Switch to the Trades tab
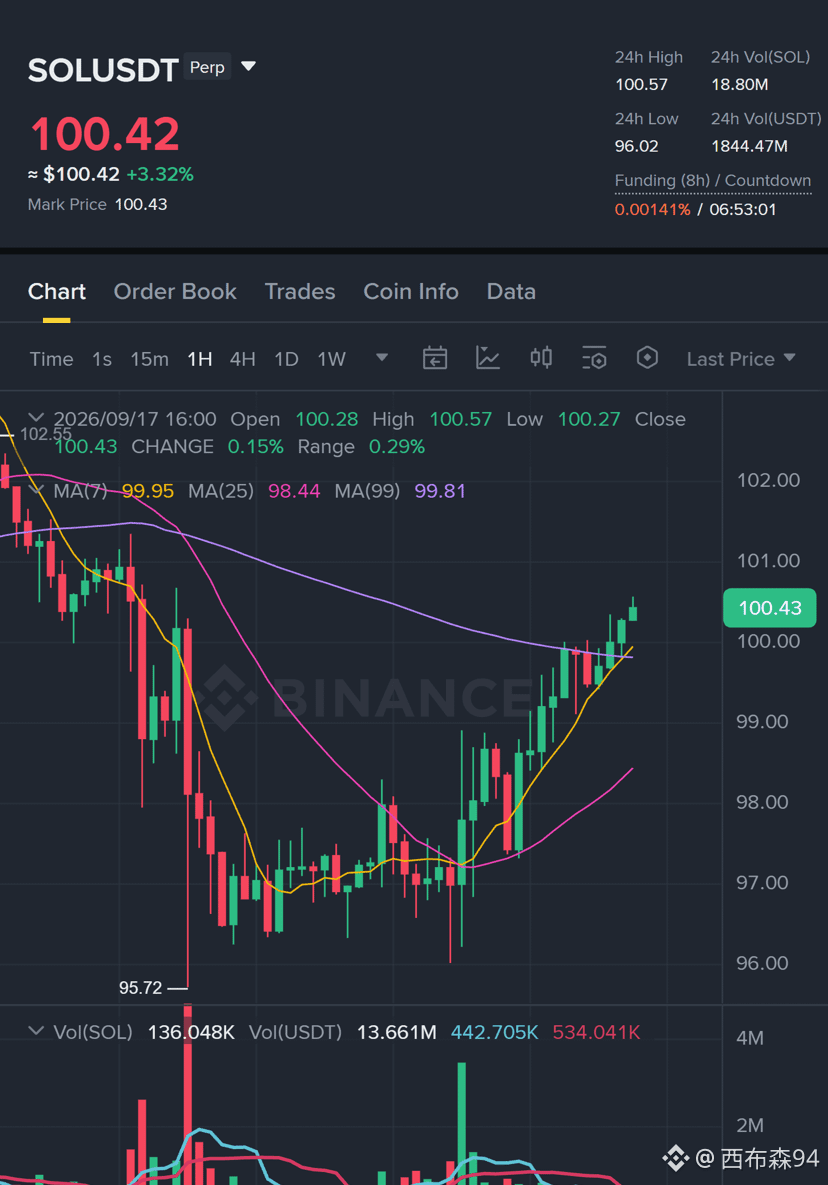828x1185 pixels. pyautogui.click(x=300, y=292)
